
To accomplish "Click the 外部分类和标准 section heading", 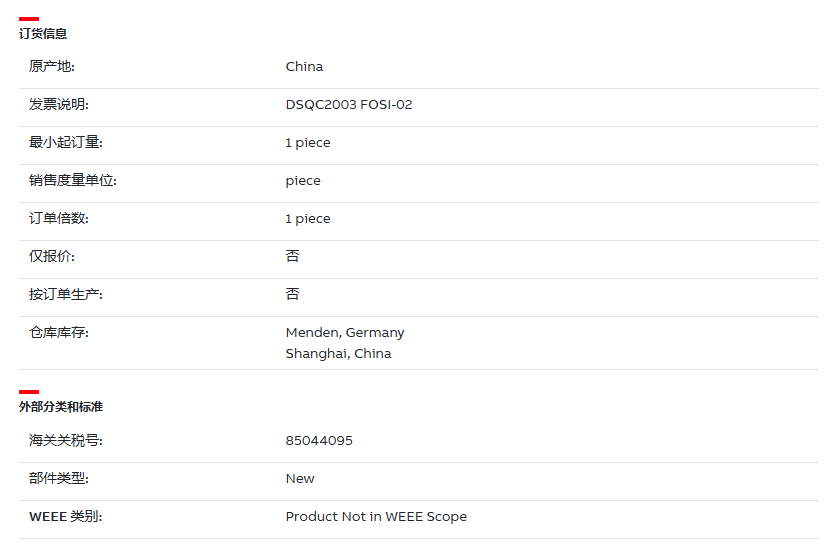I will tap(61, 407).
